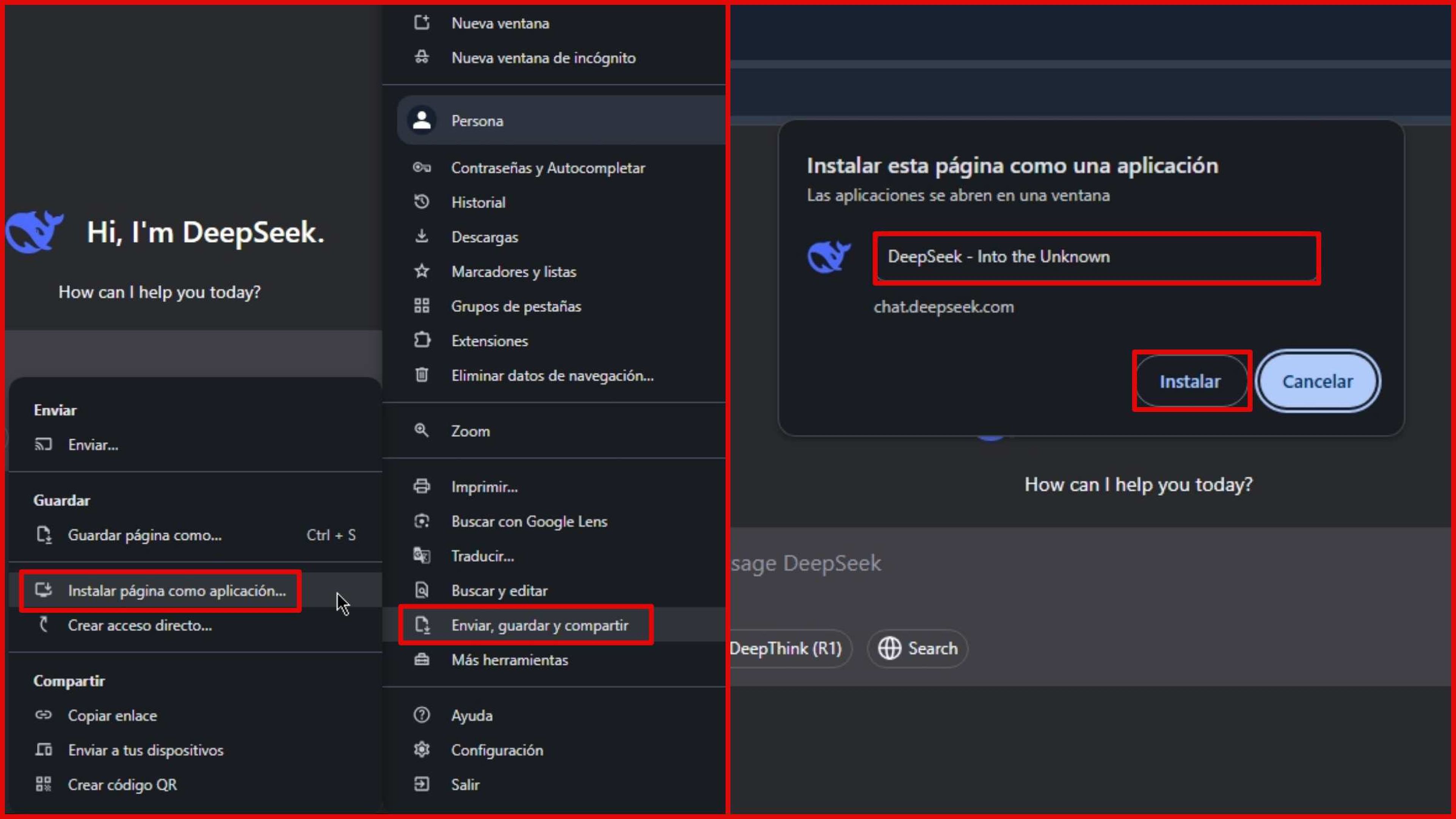Click the Message DeepSeek input box

(1091, 563)
